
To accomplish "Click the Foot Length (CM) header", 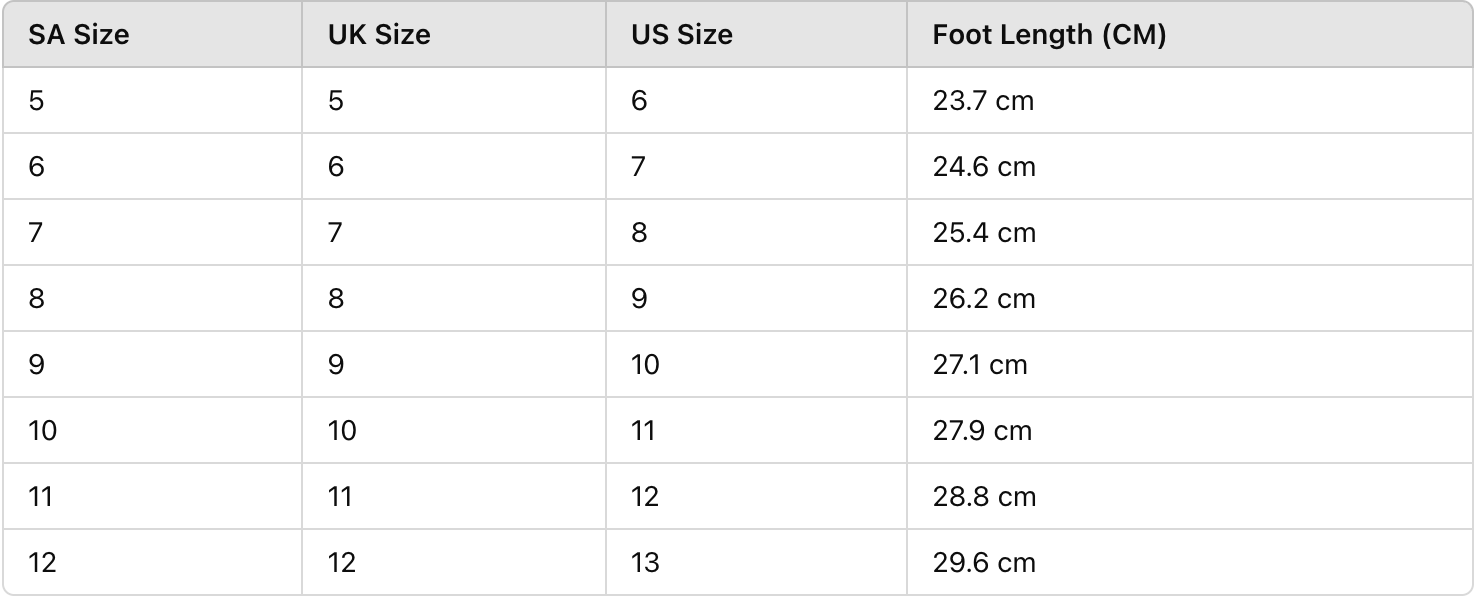I will click(1190, 35).
